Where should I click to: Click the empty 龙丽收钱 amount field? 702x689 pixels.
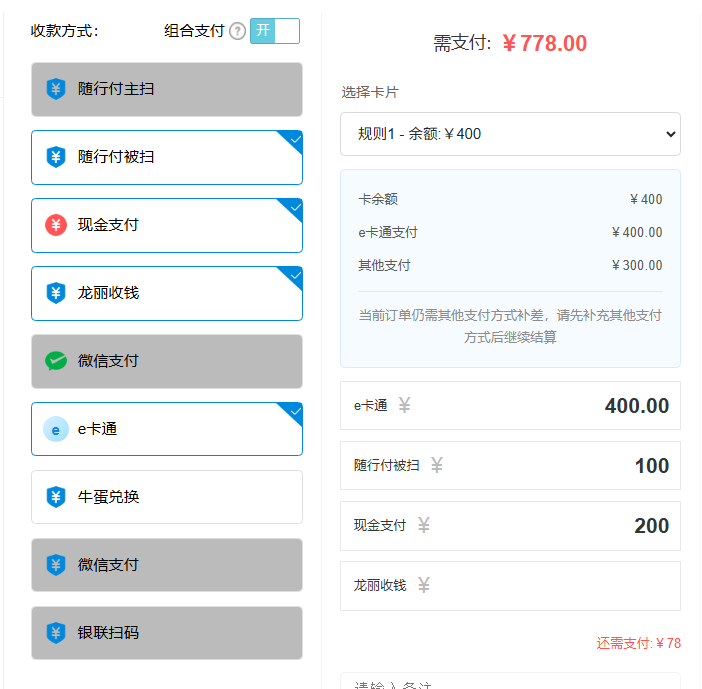point(560,586)
